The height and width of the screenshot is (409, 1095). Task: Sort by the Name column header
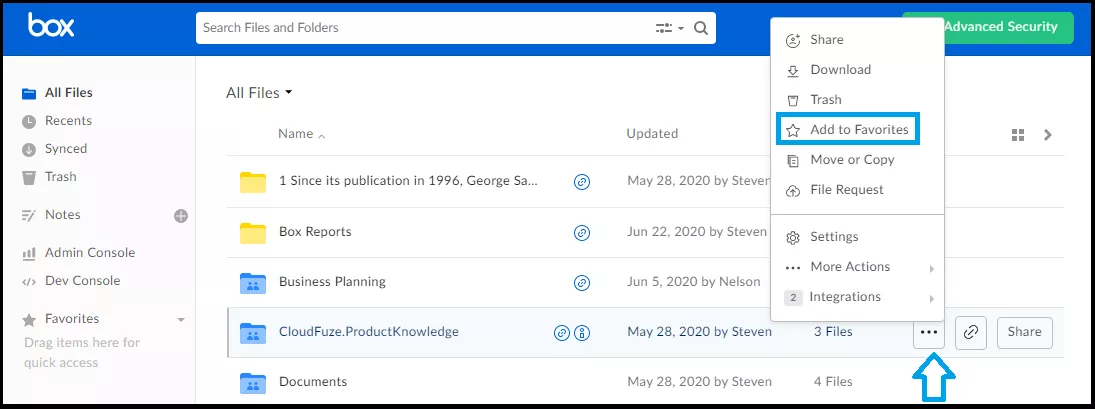click(x=295, y=134)
